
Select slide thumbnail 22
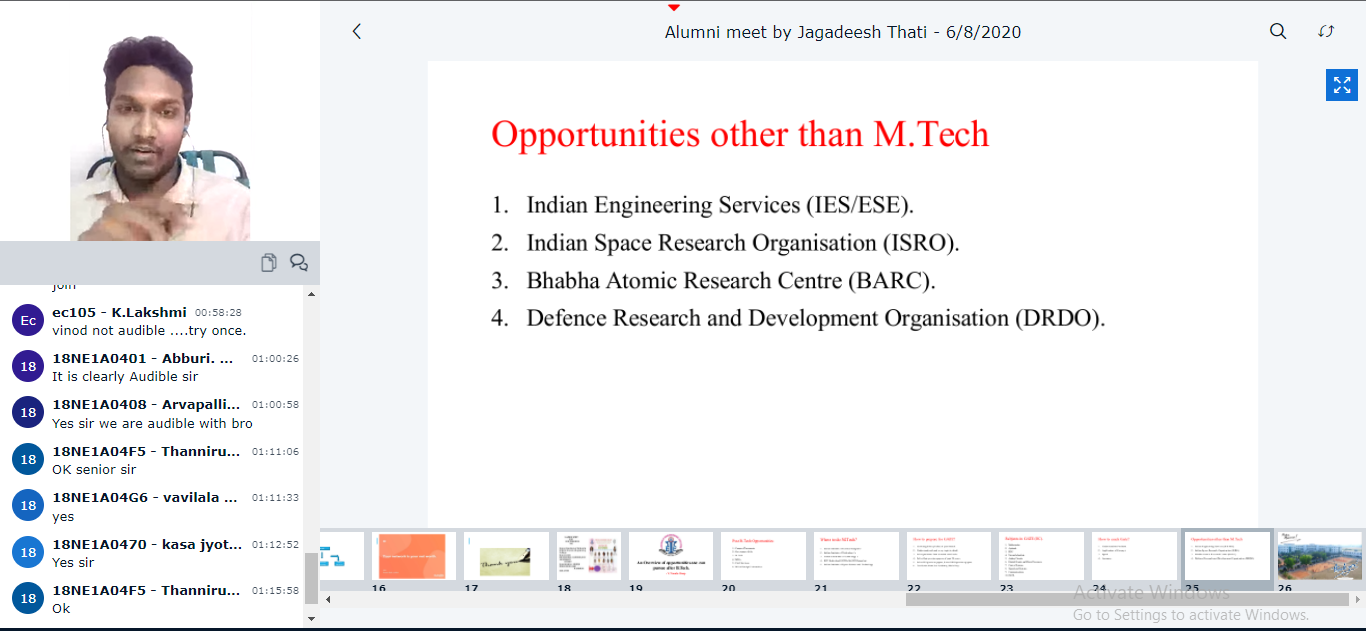point(948,556)
